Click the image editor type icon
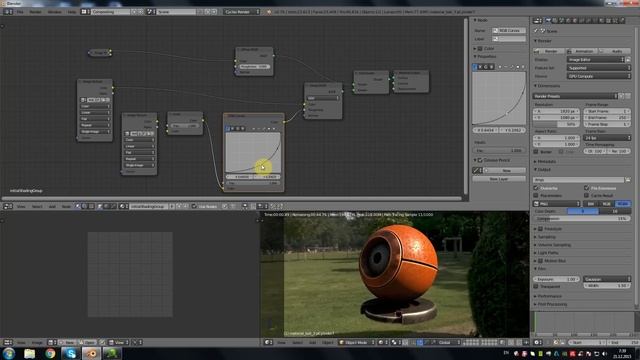Viewport: 640px width, 360px height. pyautogui.click(x=7, y=342)
